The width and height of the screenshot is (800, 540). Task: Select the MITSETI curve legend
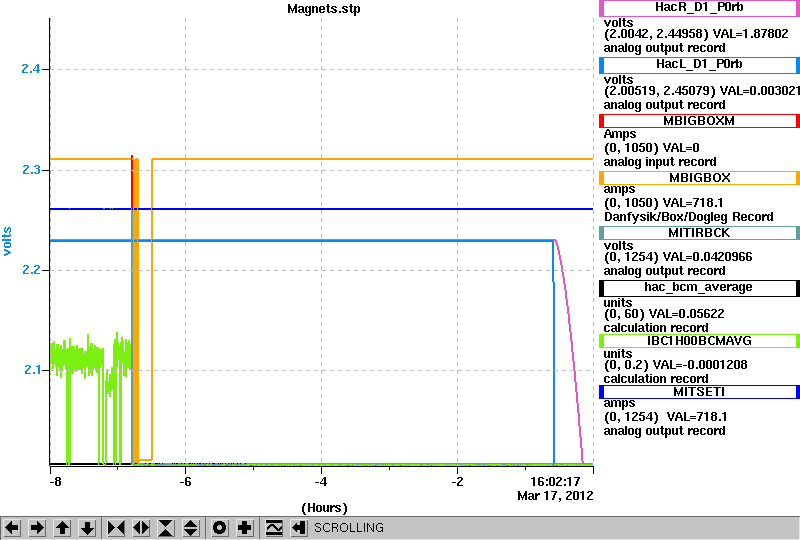[699, 392]
